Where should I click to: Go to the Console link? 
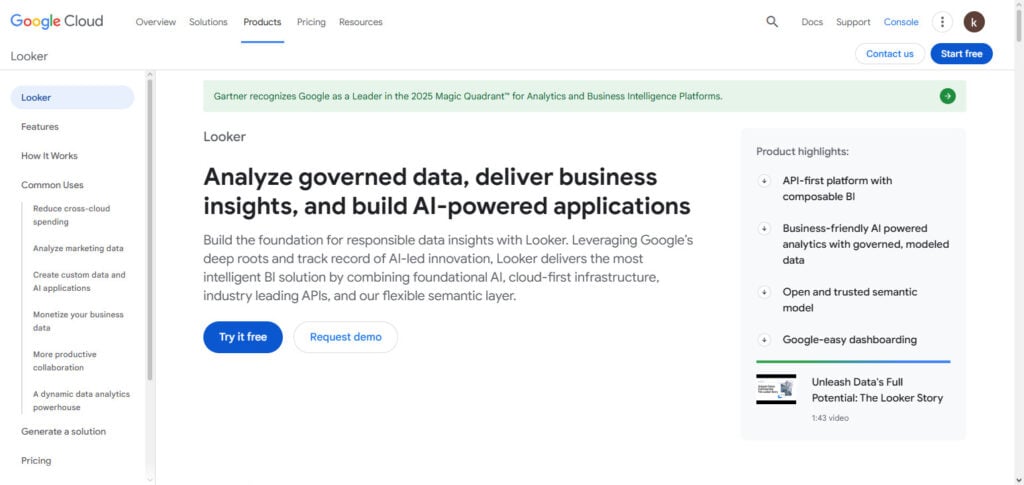click(901, 22)
